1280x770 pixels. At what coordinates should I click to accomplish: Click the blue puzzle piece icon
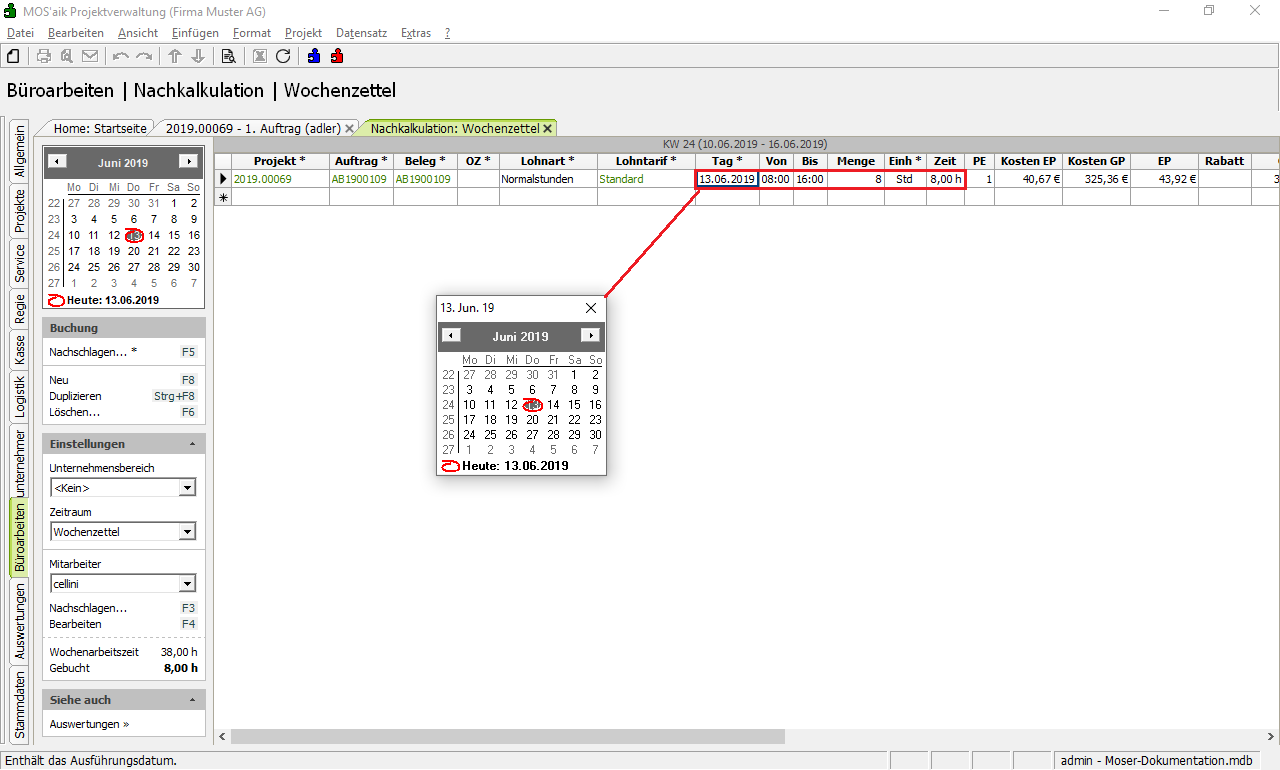coord(314,56)
